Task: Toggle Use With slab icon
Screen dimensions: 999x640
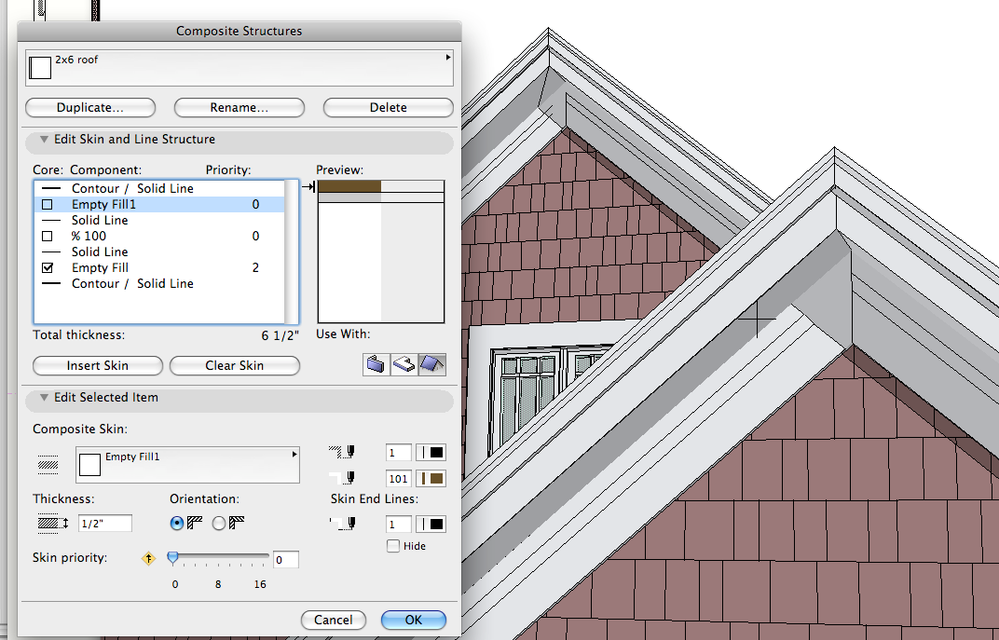Action: 404,365
